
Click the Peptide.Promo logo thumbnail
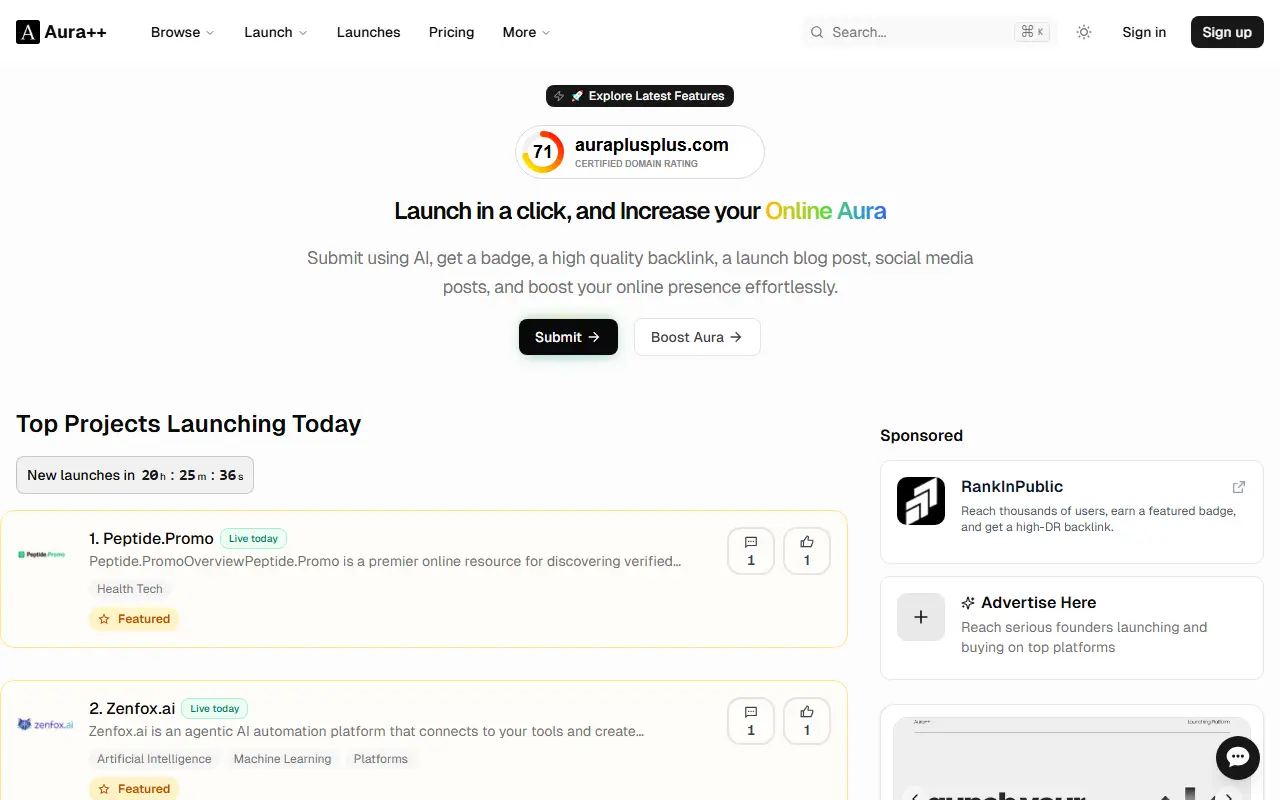pos(42,554)
